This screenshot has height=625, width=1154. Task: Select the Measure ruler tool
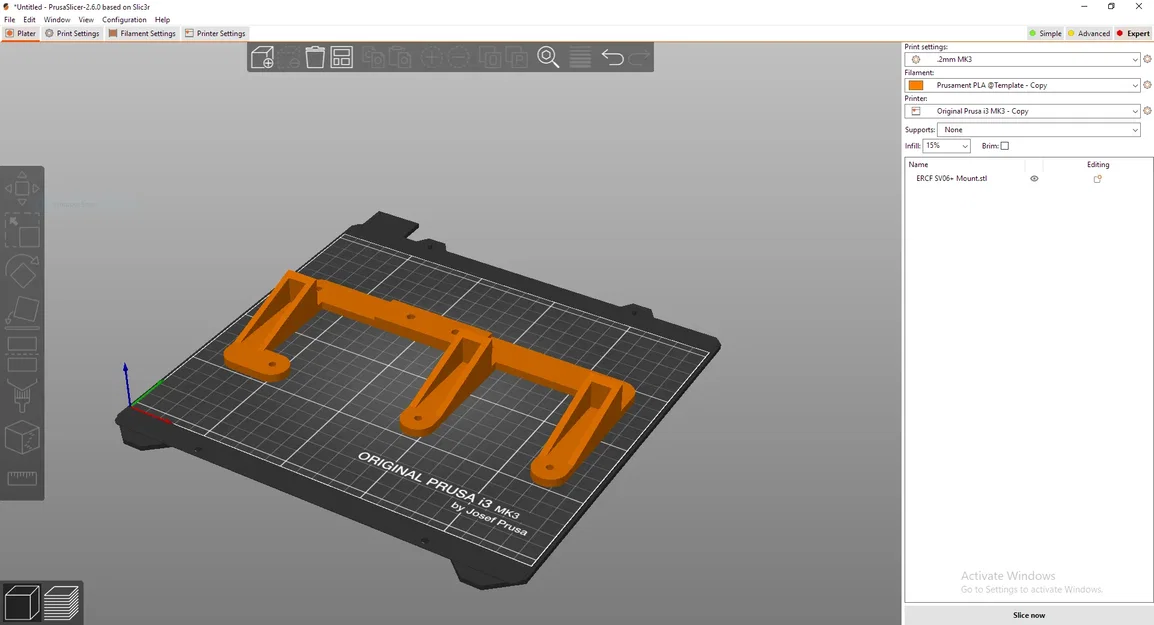click(22, 479)
